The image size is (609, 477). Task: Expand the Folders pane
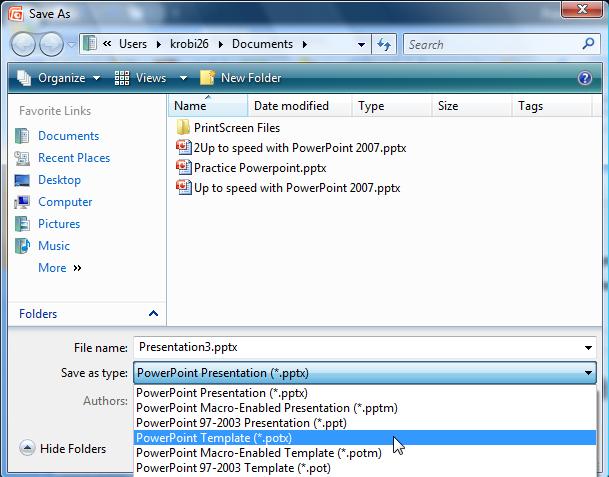click(x=153, y=313)
